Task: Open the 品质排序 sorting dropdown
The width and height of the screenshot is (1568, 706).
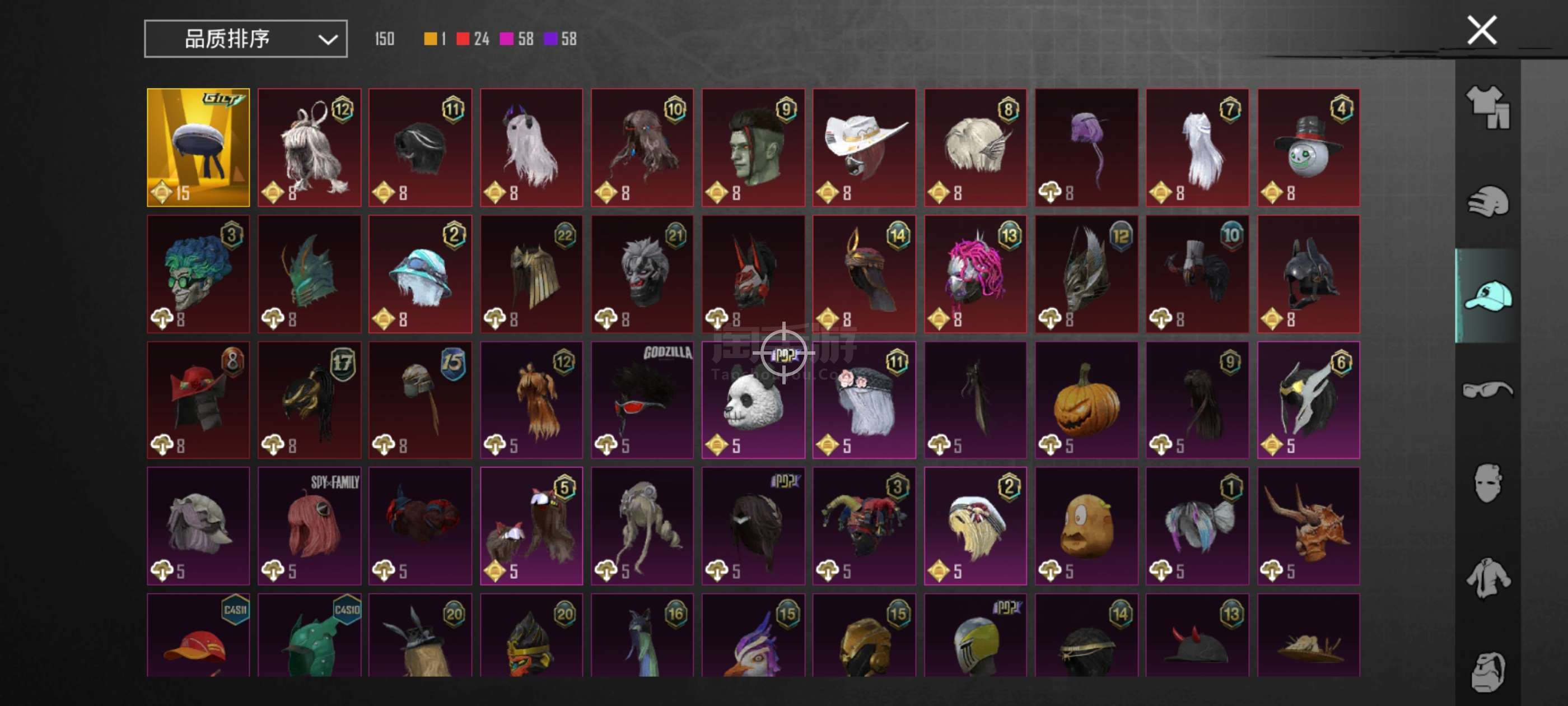Action: pos(245,39)
